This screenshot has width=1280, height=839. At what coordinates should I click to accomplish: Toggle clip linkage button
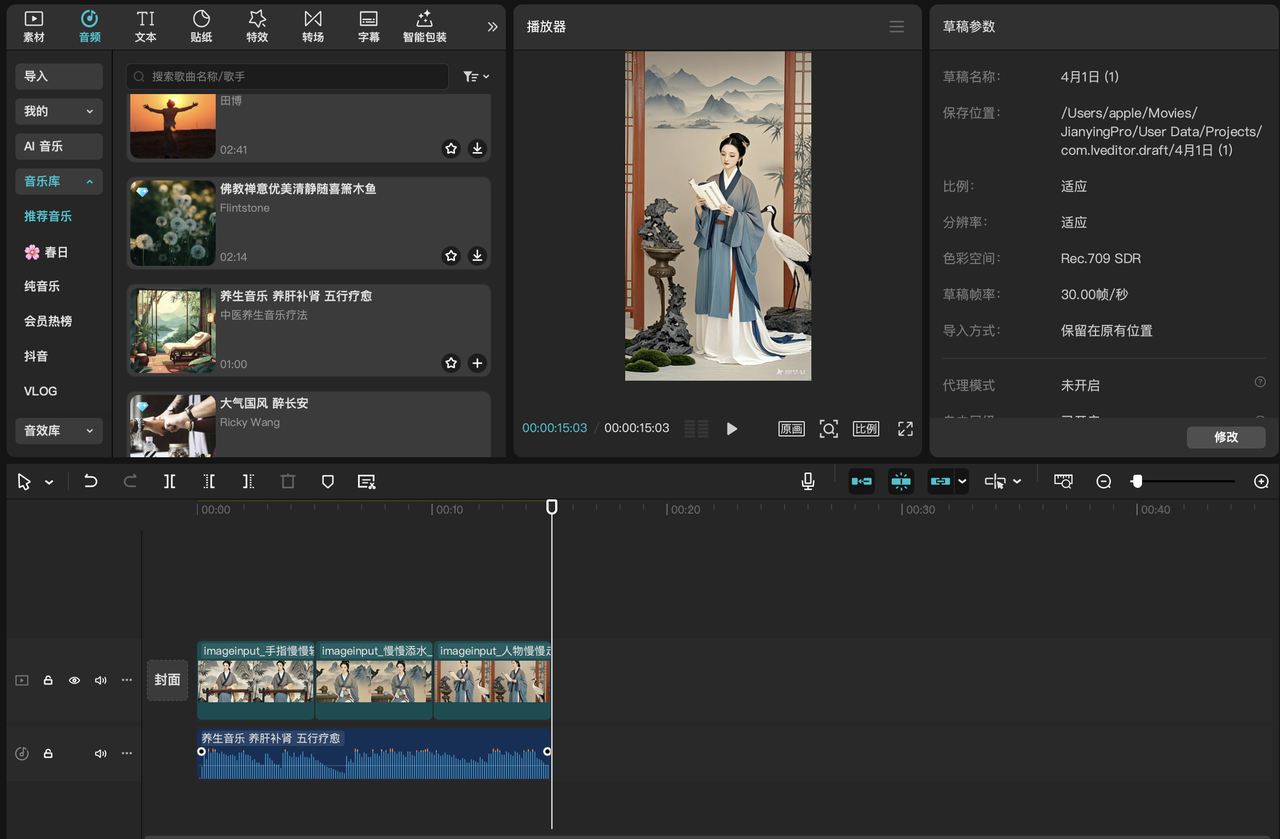(x=940, y=481)
